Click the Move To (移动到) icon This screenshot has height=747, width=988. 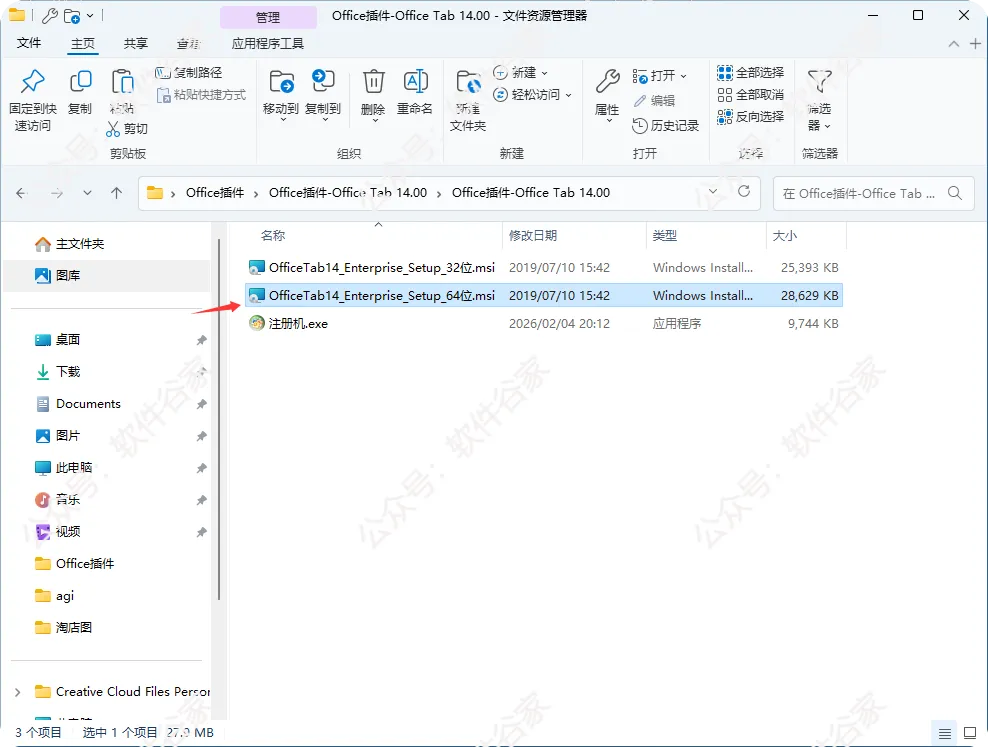[x=281, y=82]
